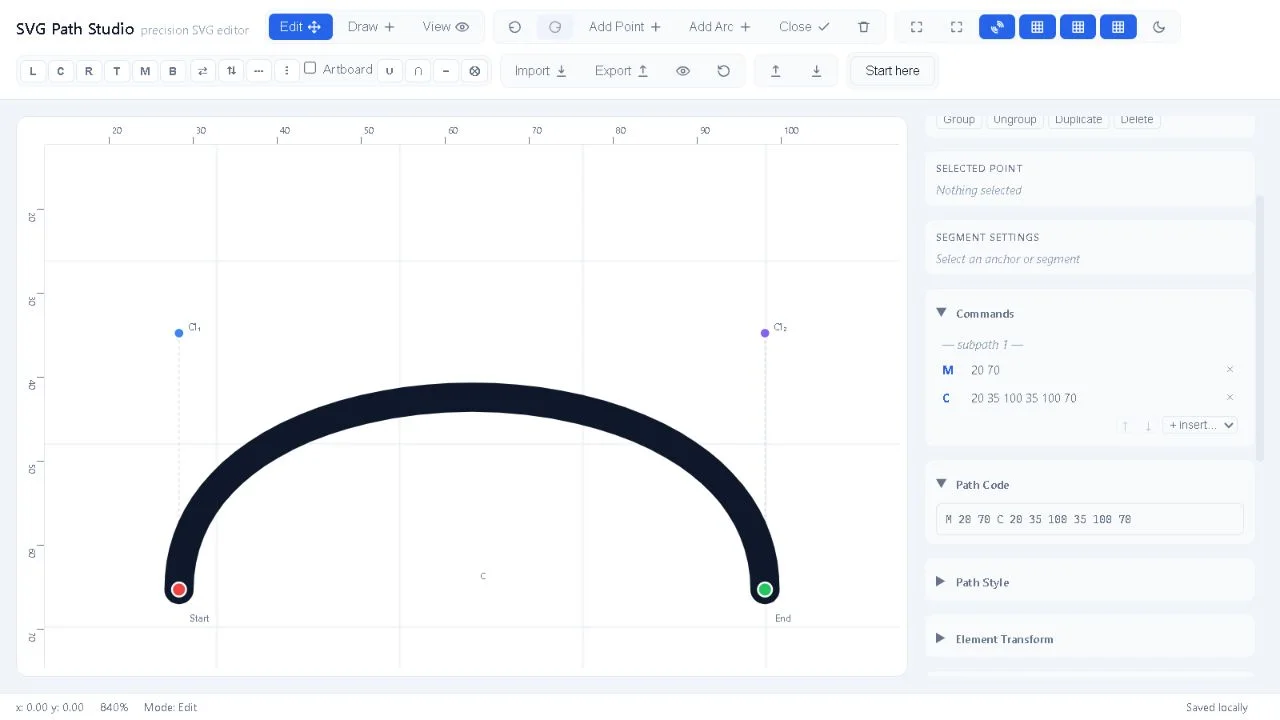Click the intersect boolean icon
The image size is (1280, 720).
(417, 71)
